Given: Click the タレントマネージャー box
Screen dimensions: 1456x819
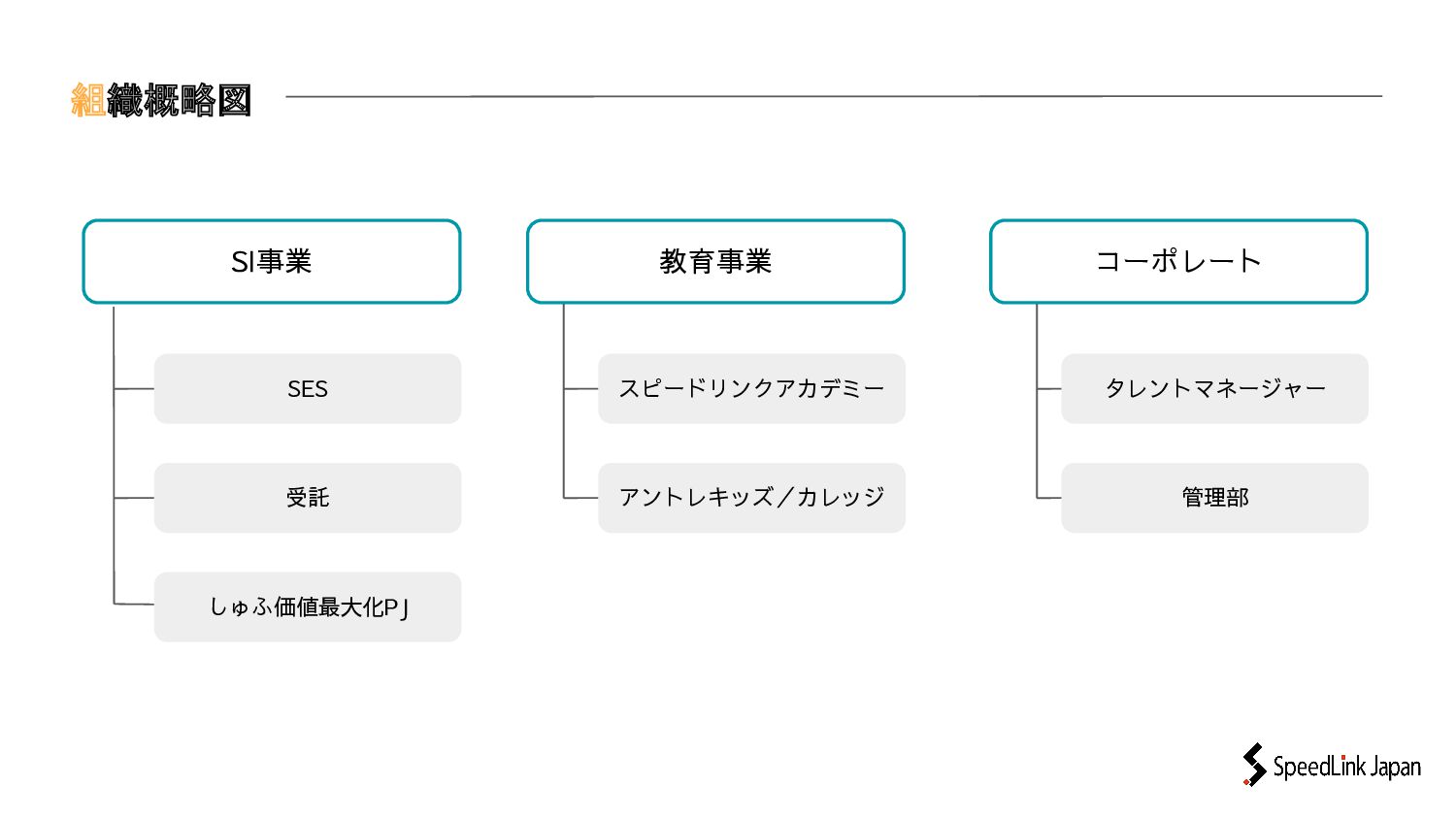Looking at the screenshot, I should coord(1214,389).
